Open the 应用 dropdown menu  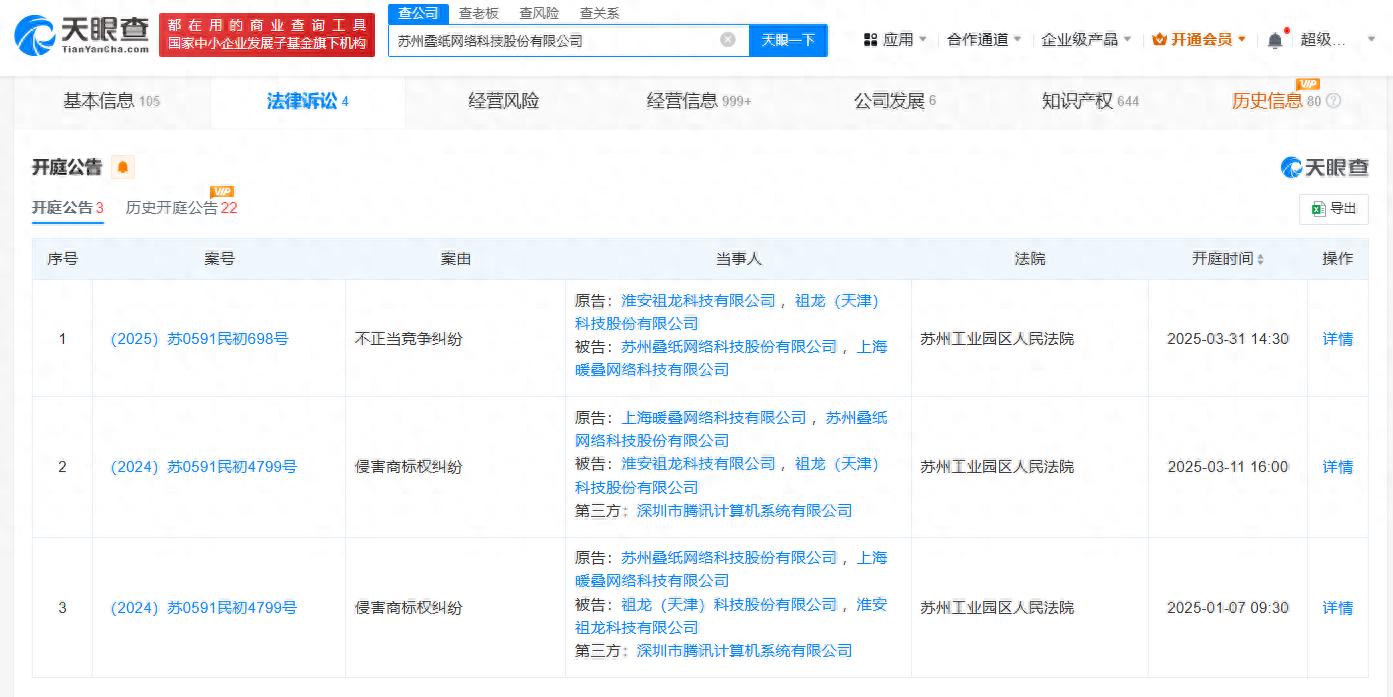895,40
